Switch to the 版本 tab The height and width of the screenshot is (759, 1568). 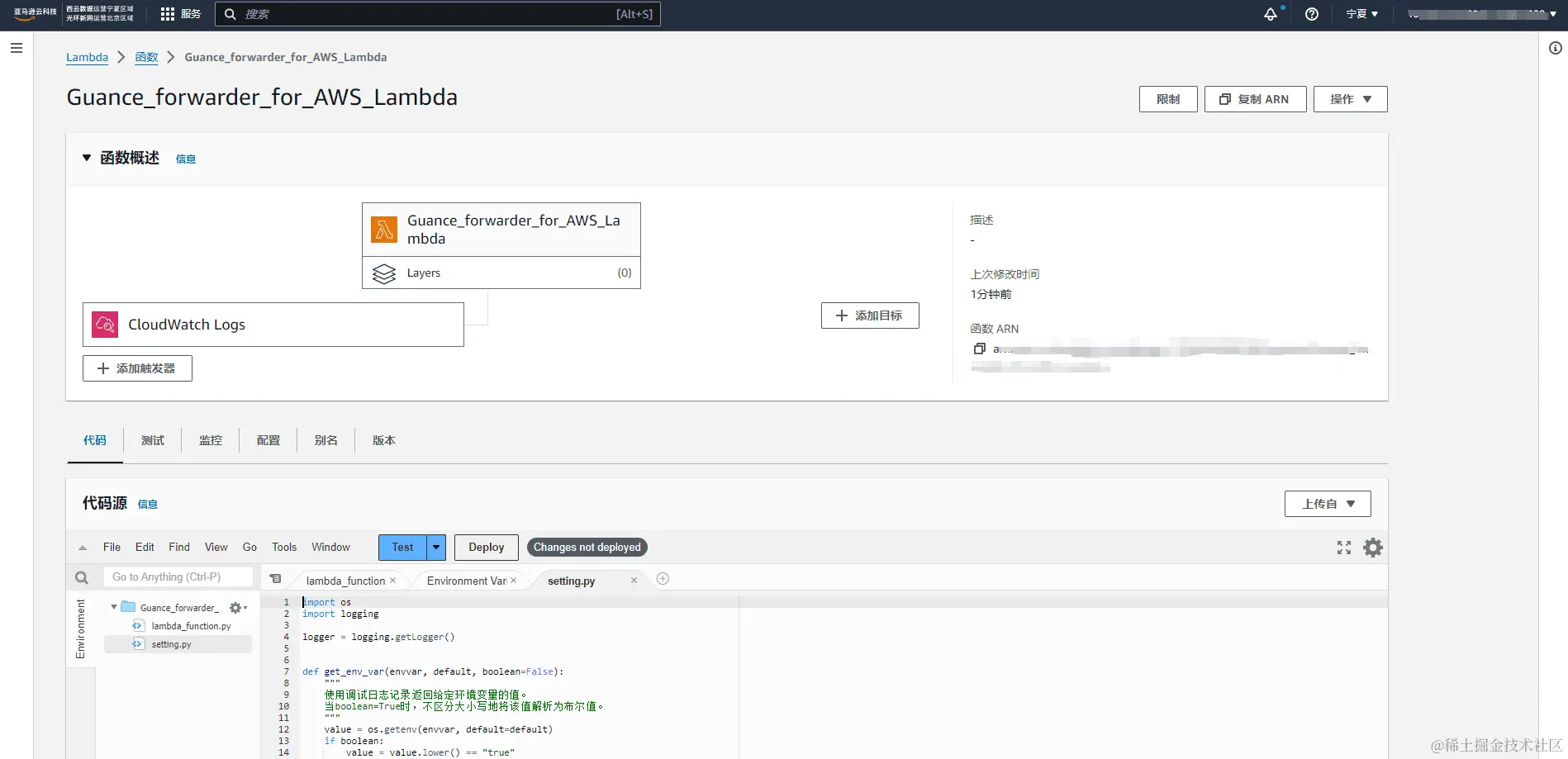click(x=384, y=440)
